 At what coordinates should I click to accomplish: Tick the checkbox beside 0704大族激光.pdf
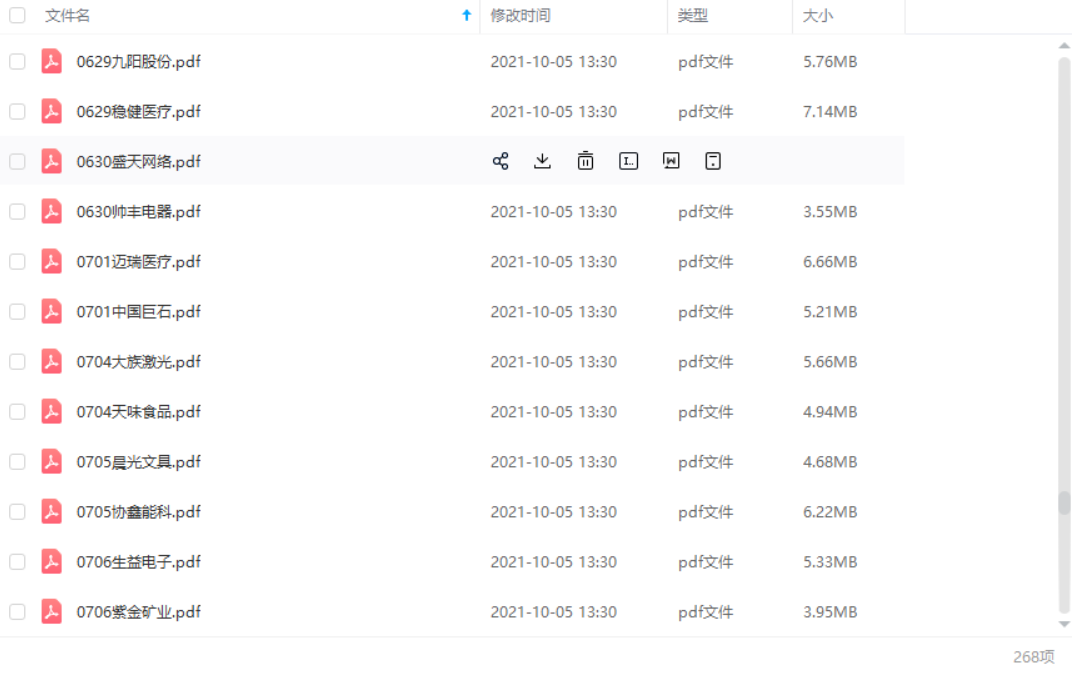tap(18, 362)
